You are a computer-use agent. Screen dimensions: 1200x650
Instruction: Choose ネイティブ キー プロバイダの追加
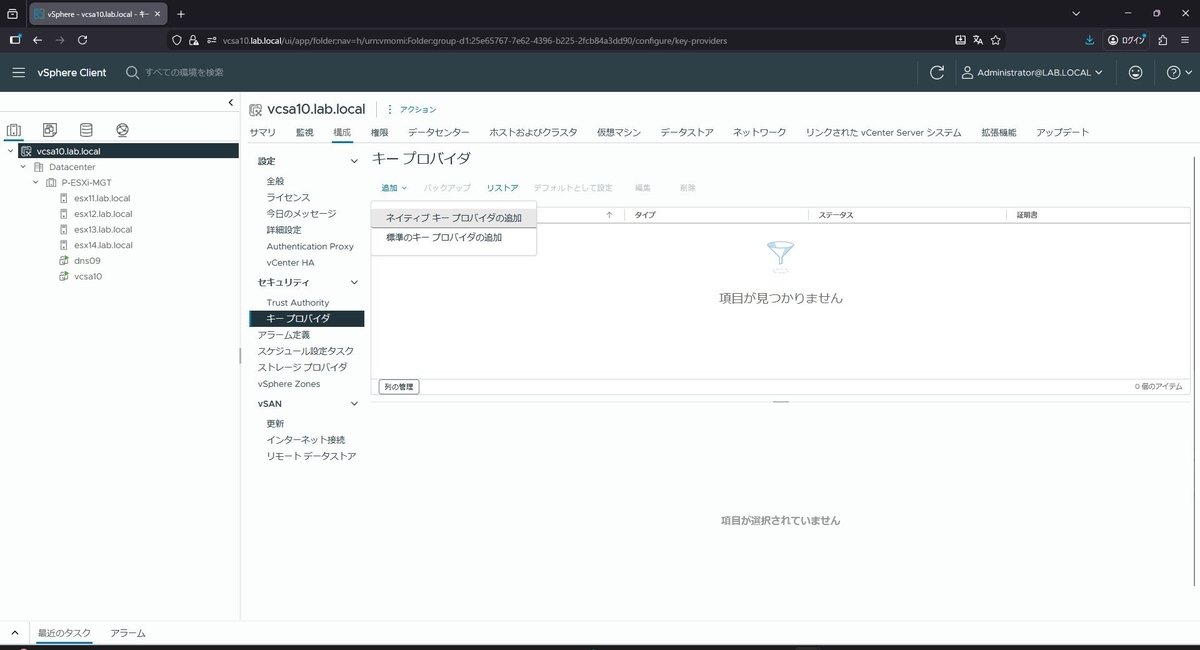tap(453, 217)
